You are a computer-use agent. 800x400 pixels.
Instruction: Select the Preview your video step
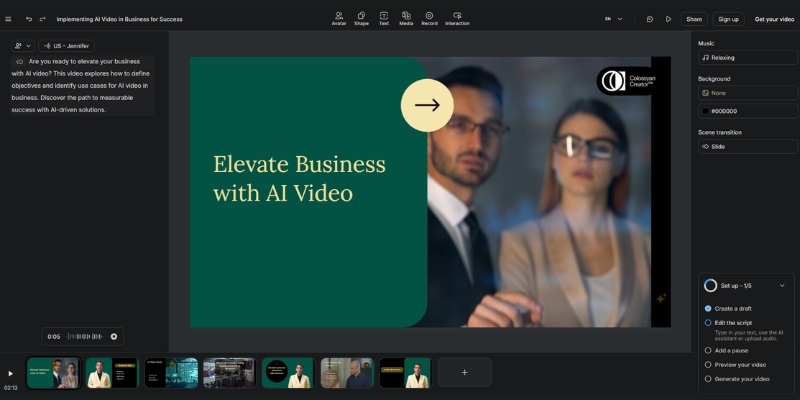(x=735, y=365)
